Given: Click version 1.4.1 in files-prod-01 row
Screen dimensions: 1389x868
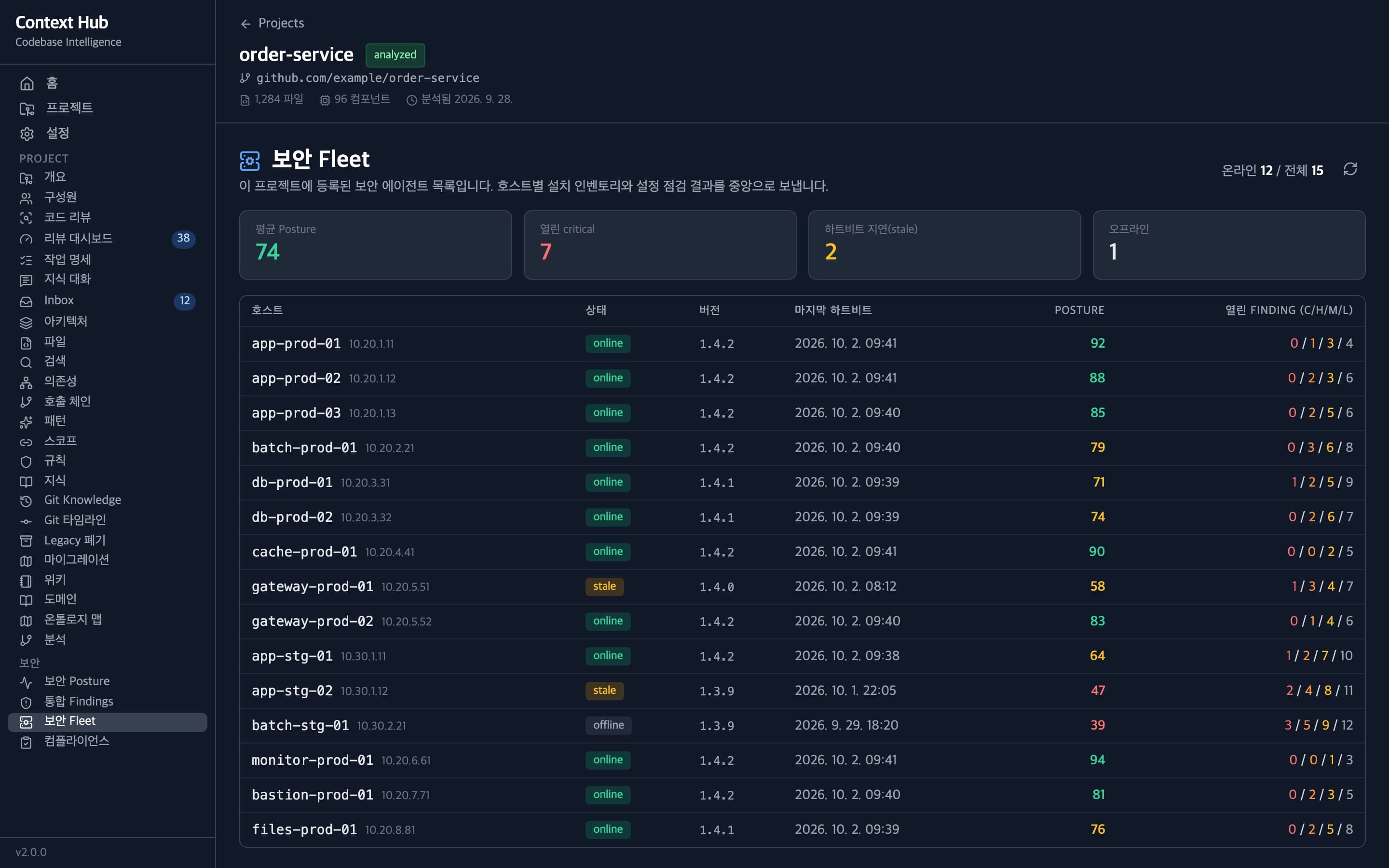Looking at the screenshot, I should [x=716, y=830].
